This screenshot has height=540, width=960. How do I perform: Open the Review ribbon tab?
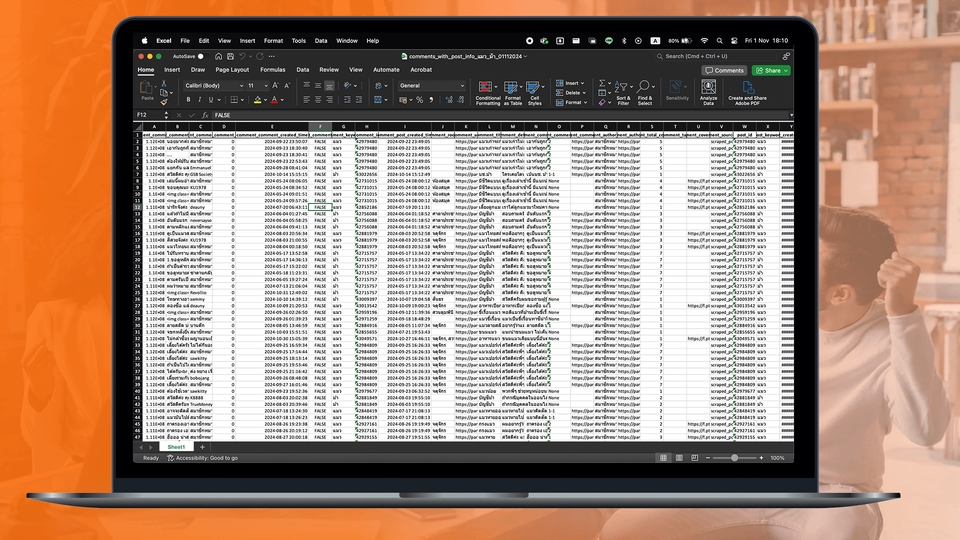(x=329, y=70)
